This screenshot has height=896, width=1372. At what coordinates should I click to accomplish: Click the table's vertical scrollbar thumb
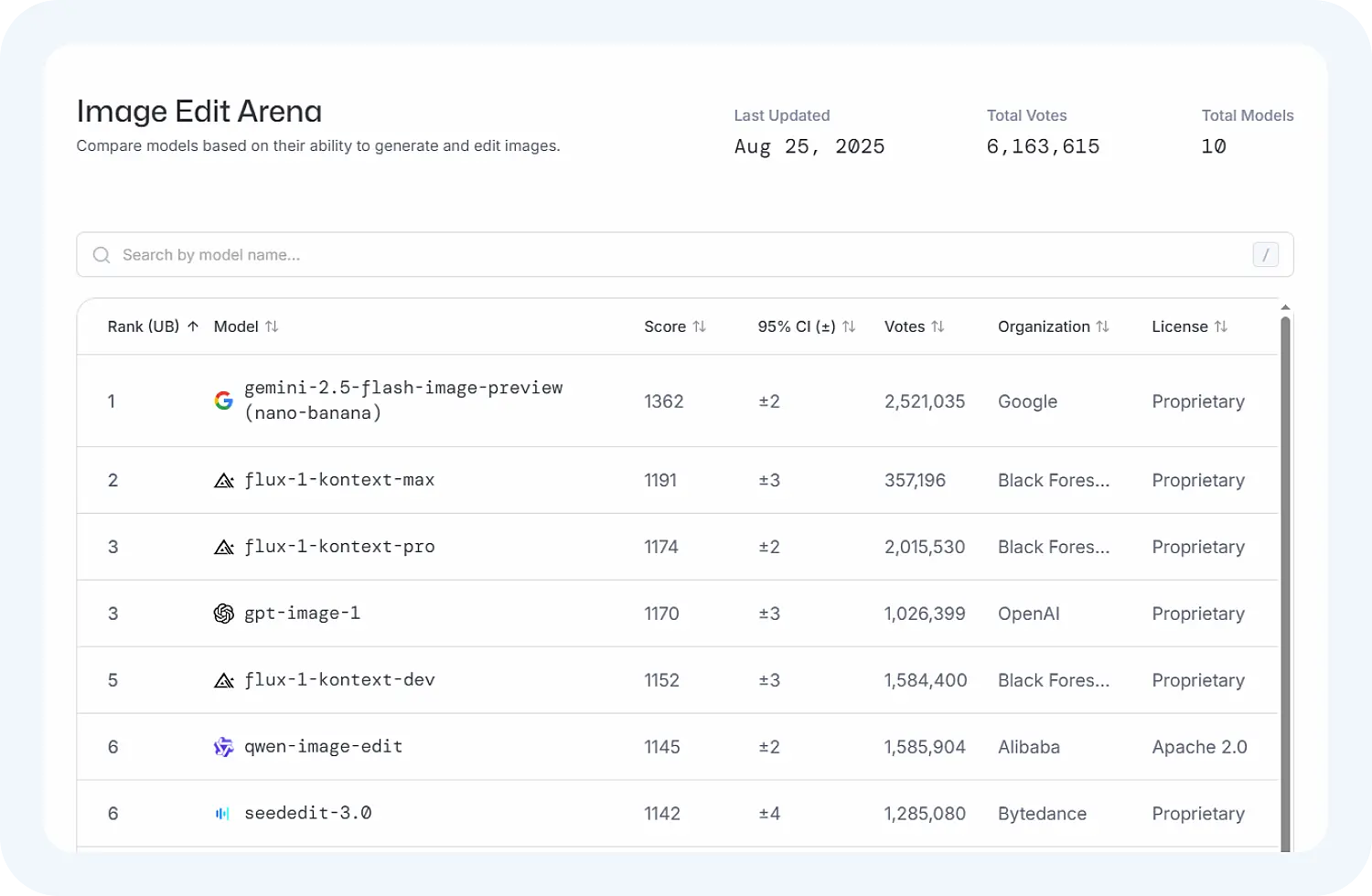pos(1285,585)
